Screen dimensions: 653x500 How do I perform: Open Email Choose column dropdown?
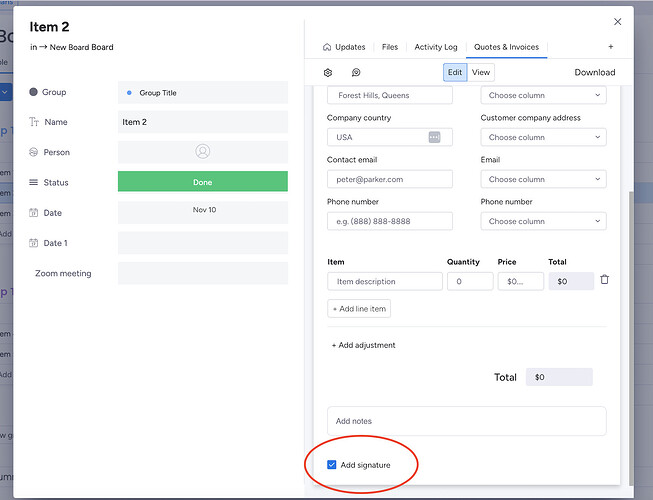(x=543, y=179)
